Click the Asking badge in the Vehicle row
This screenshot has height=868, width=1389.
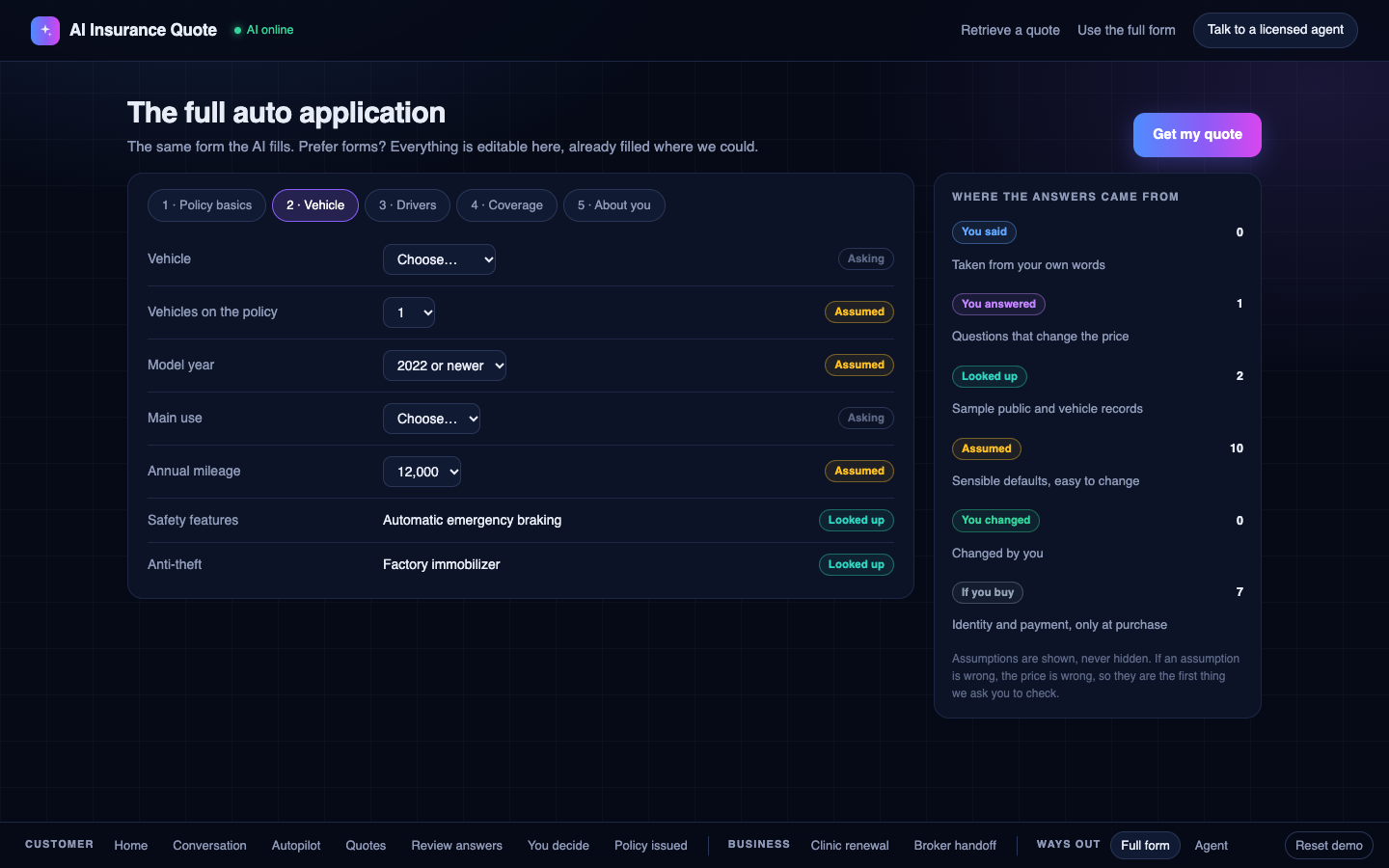click(865, 258)
